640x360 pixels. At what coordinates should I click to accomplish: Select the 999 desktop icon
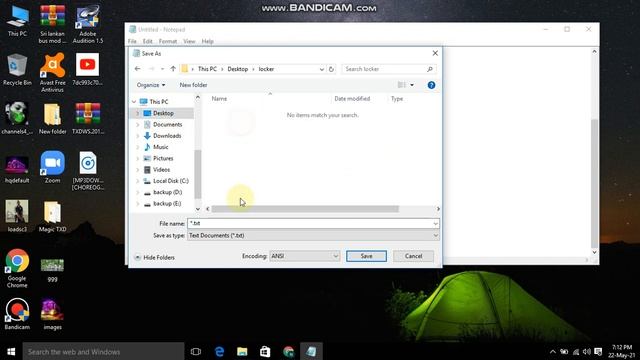tap(52, 270)
